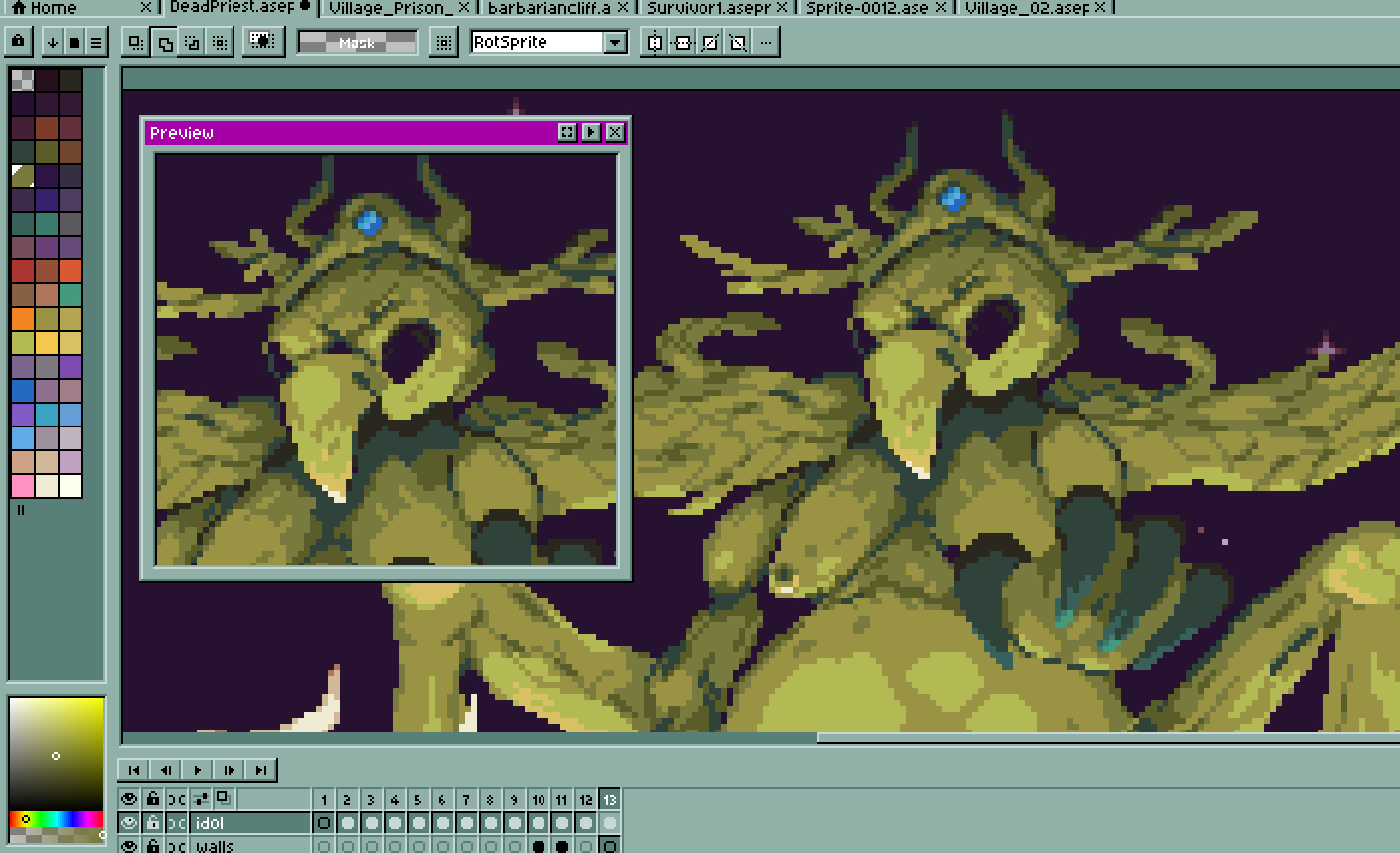Click the palette lock icon in toolbar
The height and width of the screenshot is (853, 1400).
tap(18, 42)
